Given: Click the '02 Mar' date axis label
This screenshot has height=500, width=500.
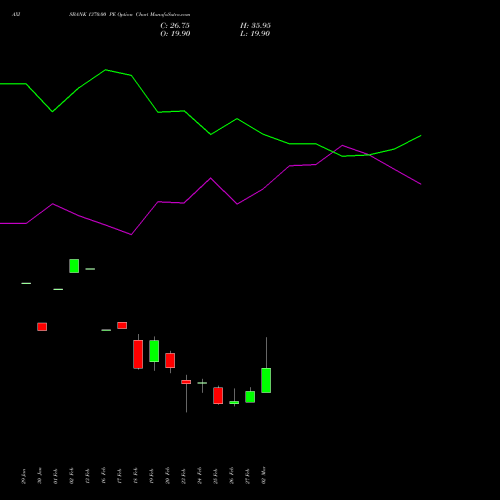Looking at the screenshot, I should (x=264, y=476).
